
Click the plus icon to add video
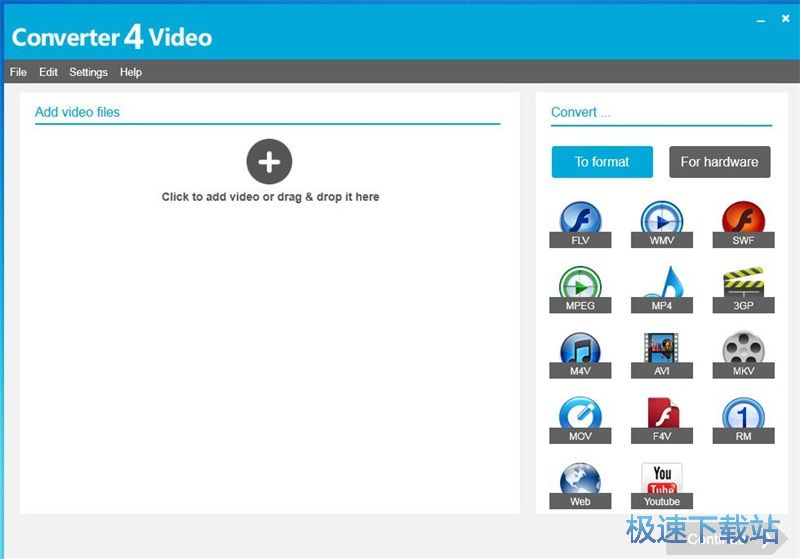tap(269, 162)
